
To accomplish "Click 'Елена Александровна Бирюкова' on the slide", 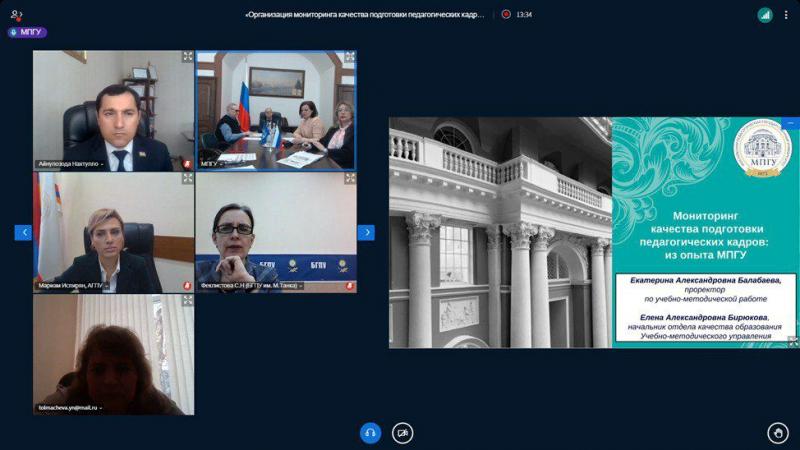I will pos(704,317).
